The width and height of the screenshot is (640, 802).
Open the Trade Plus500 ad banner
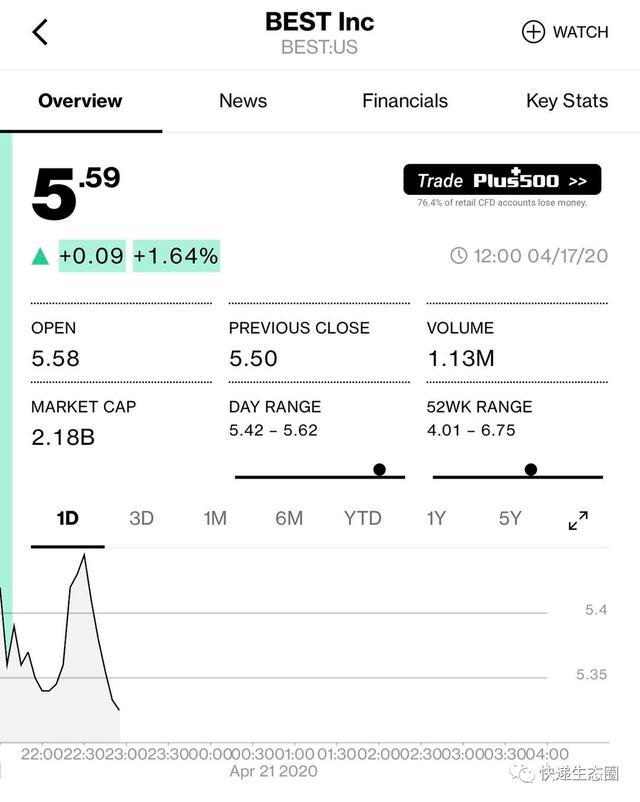click(502, 180)
